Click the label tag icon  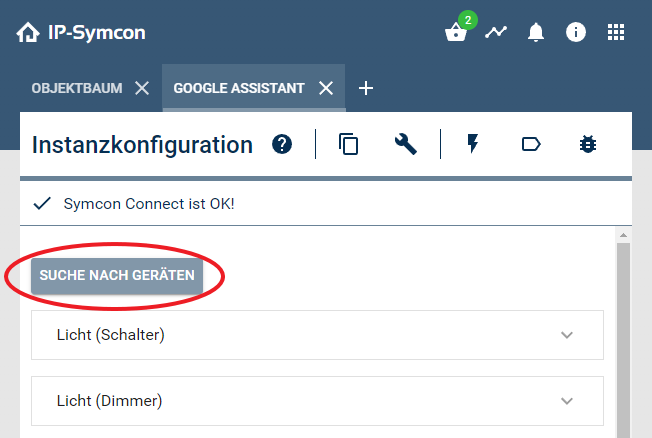(531, 145)
